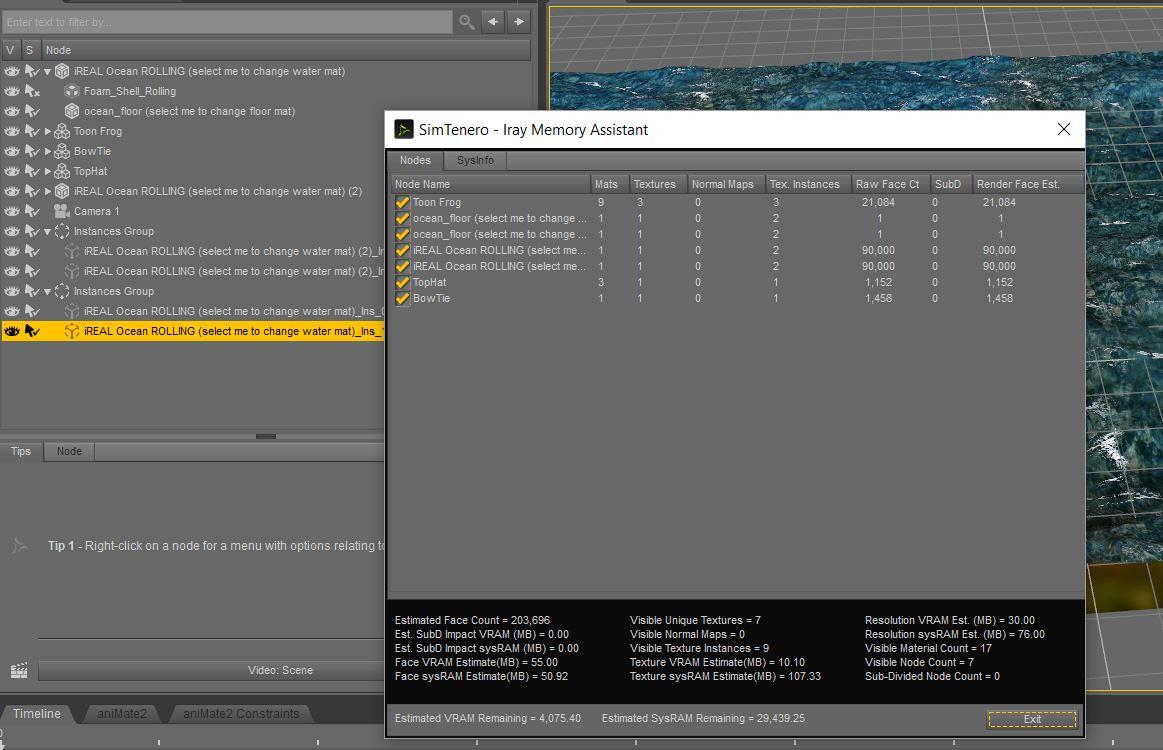Toggle selectability arrow for Camera 1
Image resolution: width=1163 pixels, height=750 pixels.
click(32, 211)
